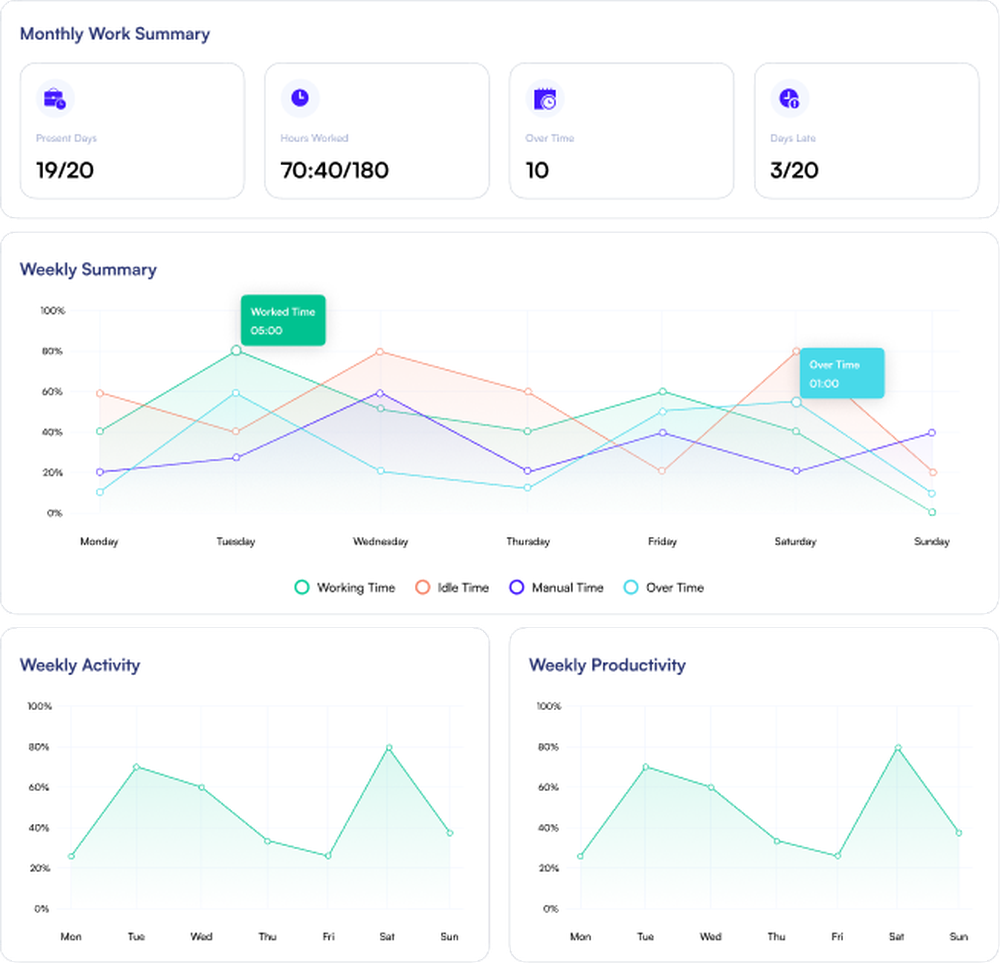
Task: Select Monday Working Time point at 40%
Action: click(99, 432)
